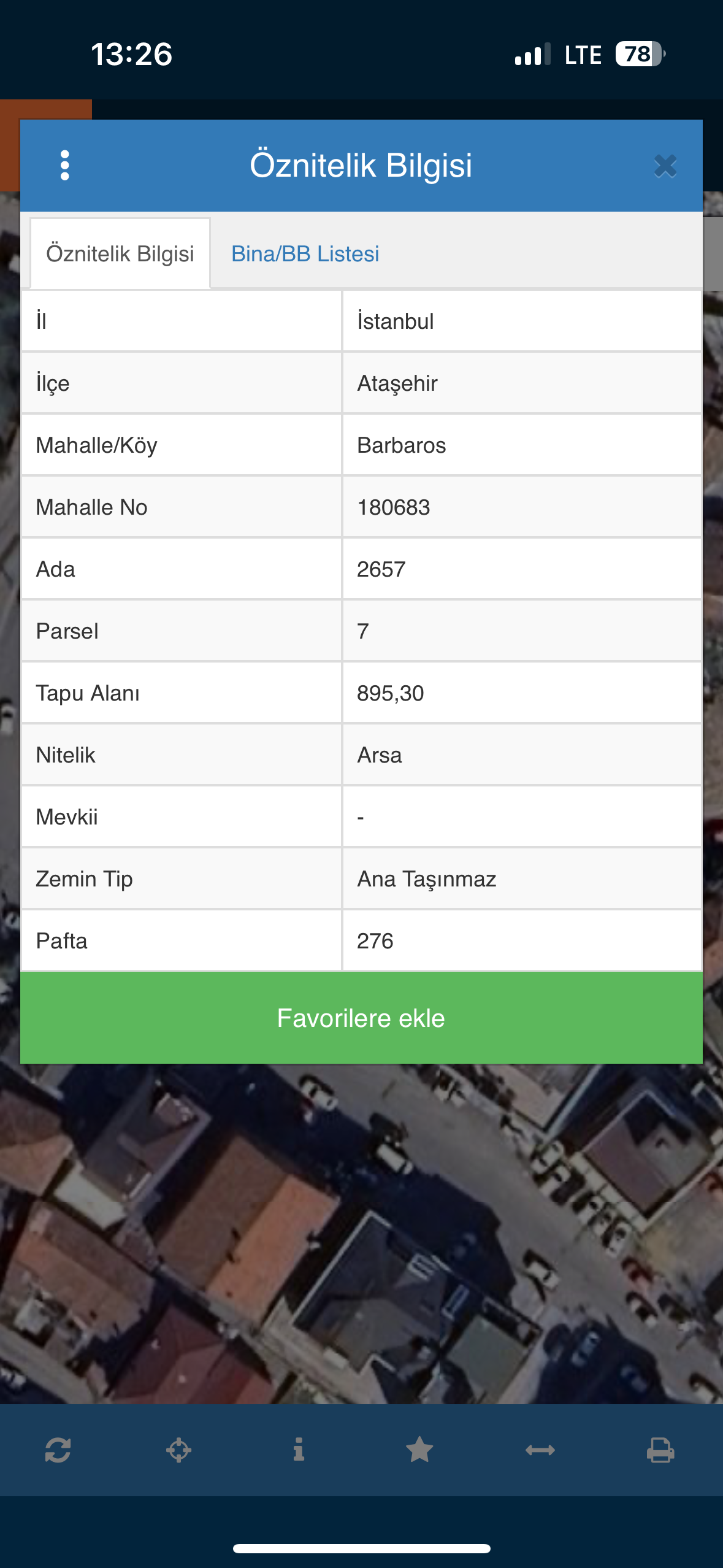Tap the Mahalle No value 180683
The height and width of the screenshot is (1568, 723).
[394, 507]
